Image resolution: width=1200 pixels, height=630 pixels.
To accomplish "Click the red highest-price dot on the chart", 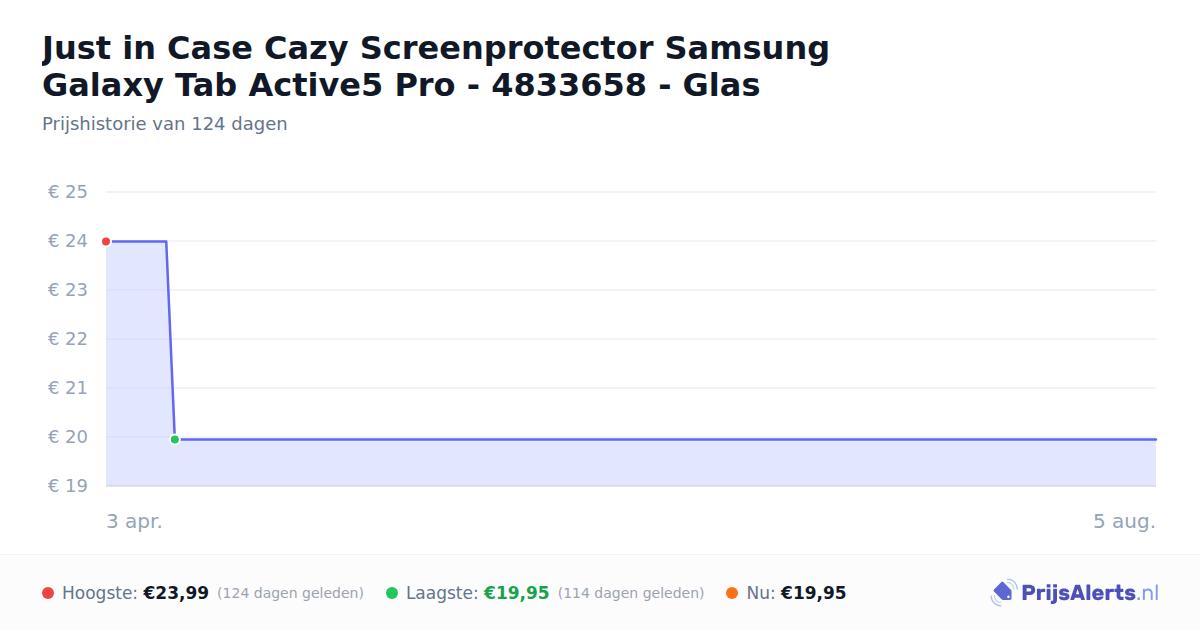I will (x=106, y=241).
